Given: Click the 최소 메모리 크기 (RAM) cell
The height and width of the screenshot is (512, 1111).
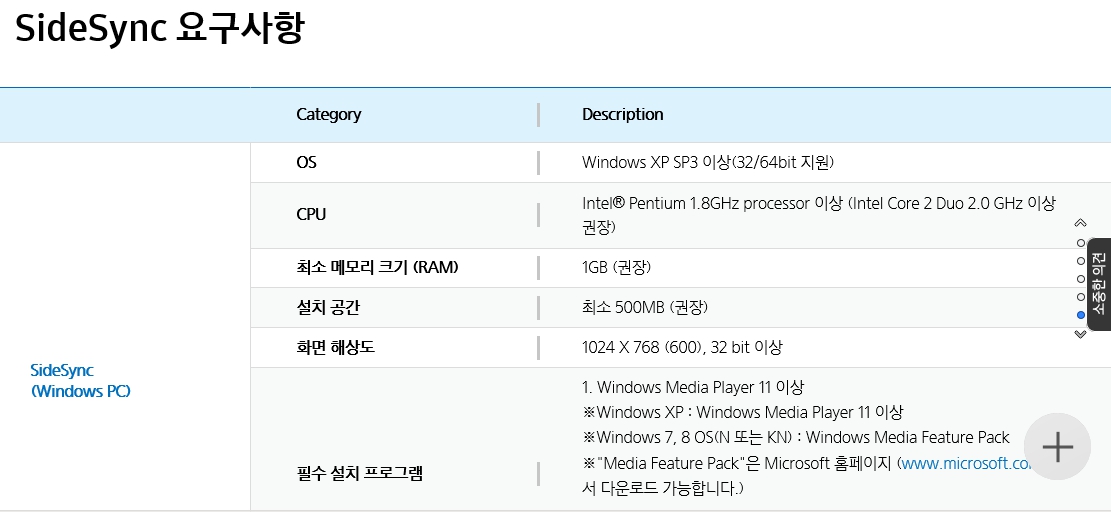Looking at the screenshot, I should (378, 267).
